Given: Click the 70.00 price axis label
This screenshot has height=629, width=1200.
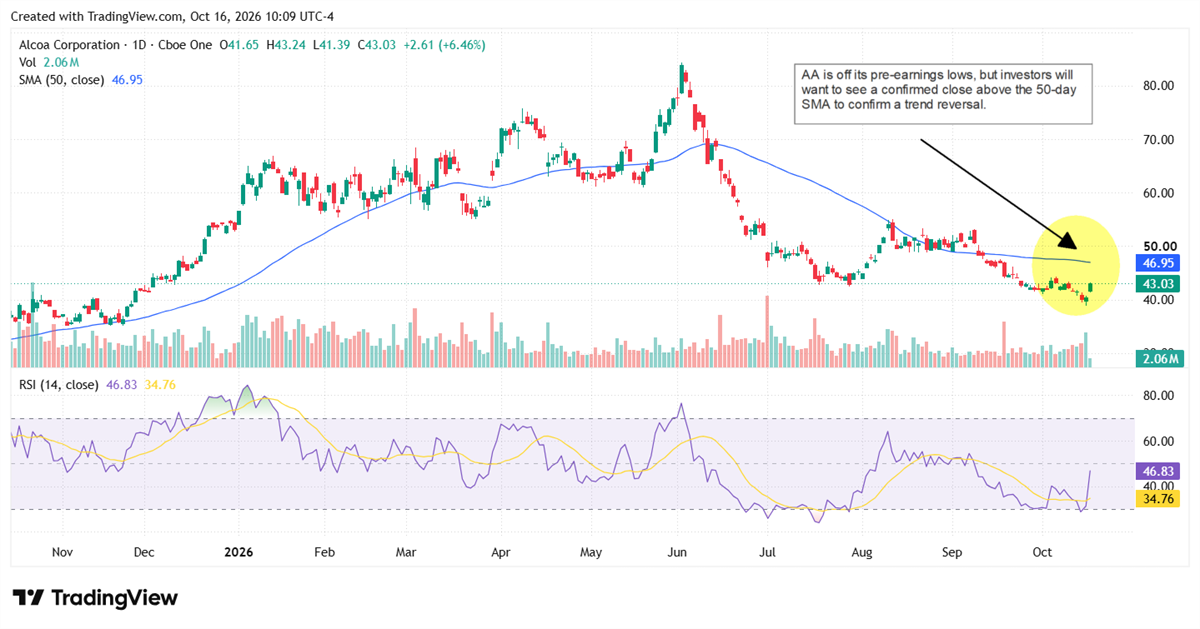Looking at the screenshot, I should 1159,139.
